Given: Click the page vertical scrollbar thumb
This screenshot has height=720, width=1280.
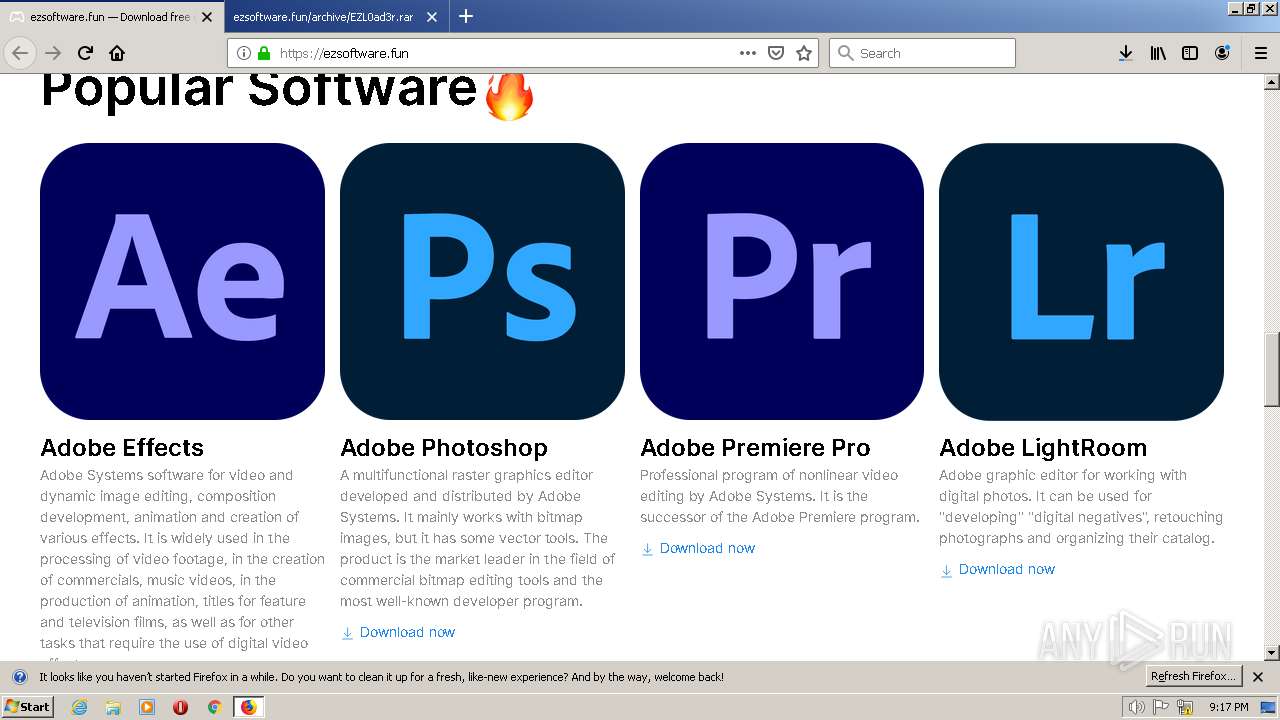Looking at the screenshot, I should click(1272, 368).
